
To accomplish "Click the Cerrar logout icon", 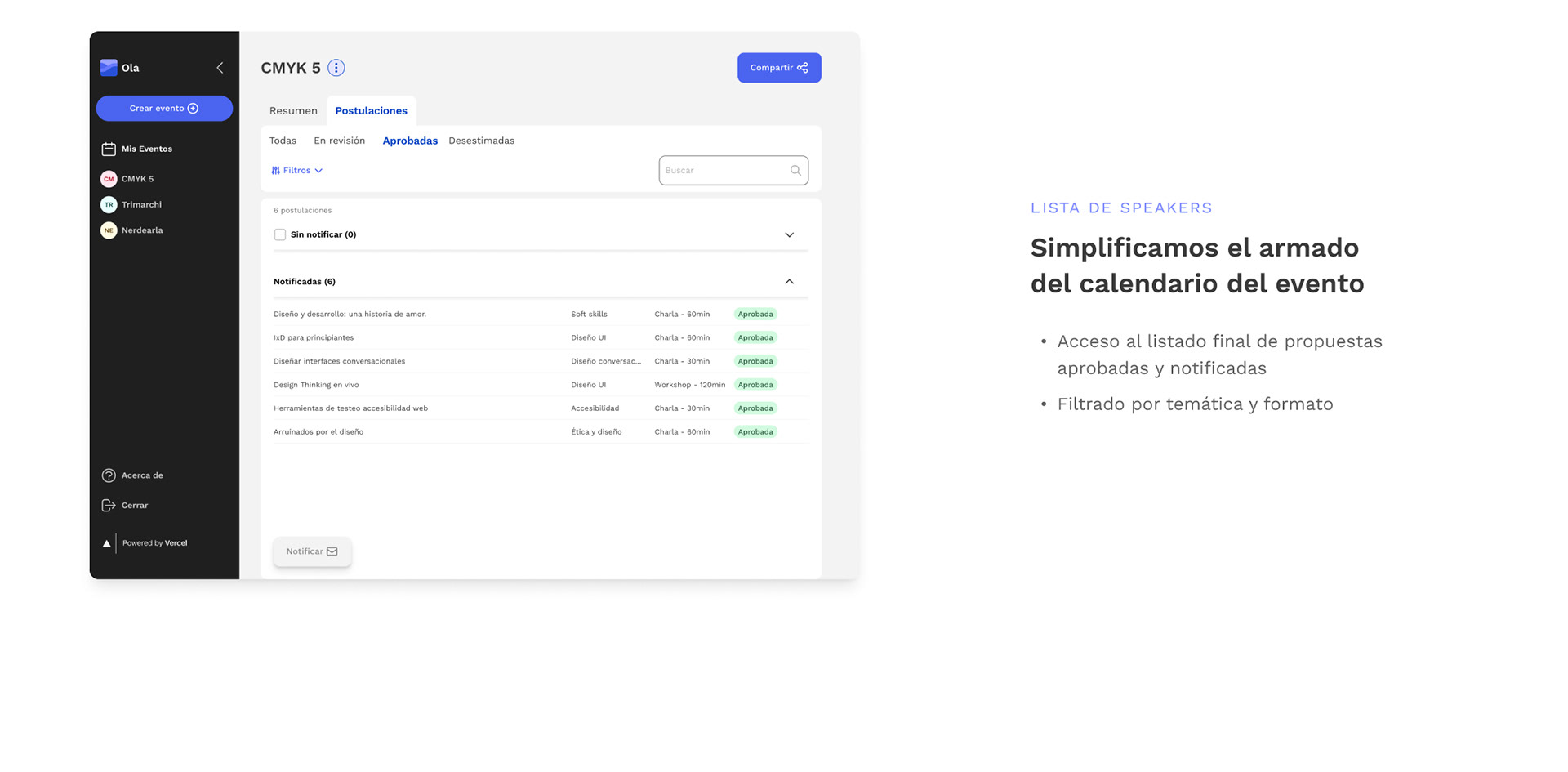I will pyautogui.click(x=109, y=506).
